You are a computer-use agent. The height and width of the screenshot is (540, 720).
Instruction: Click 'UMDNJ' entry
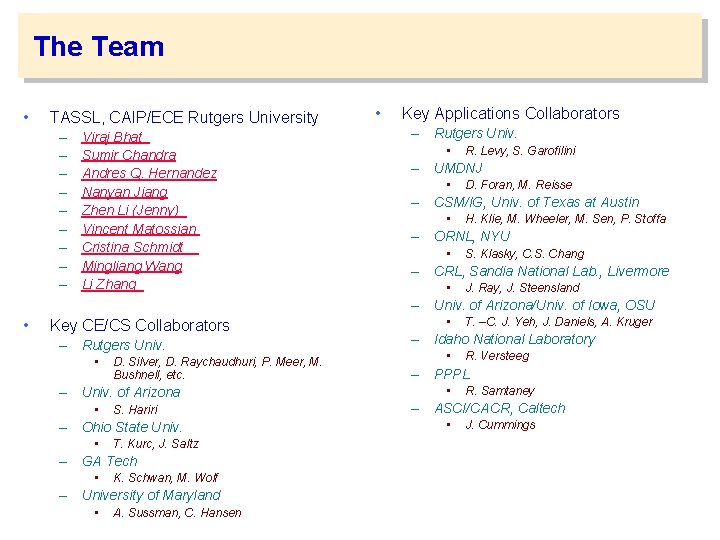tap(458, 168)
